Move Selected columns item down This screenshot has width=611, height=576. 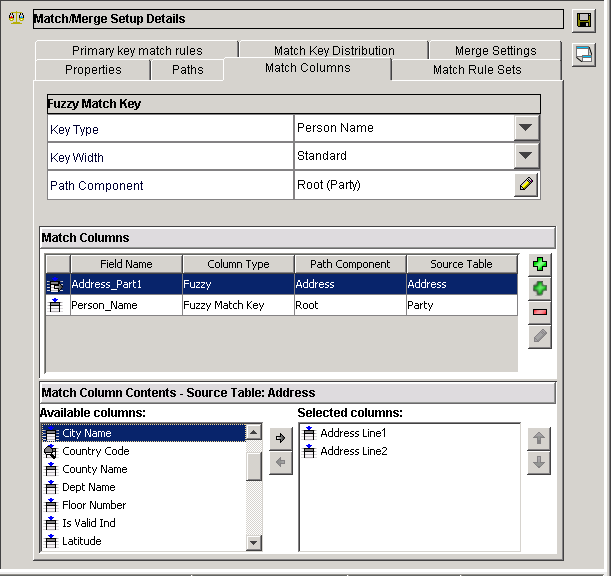[539, 464]
